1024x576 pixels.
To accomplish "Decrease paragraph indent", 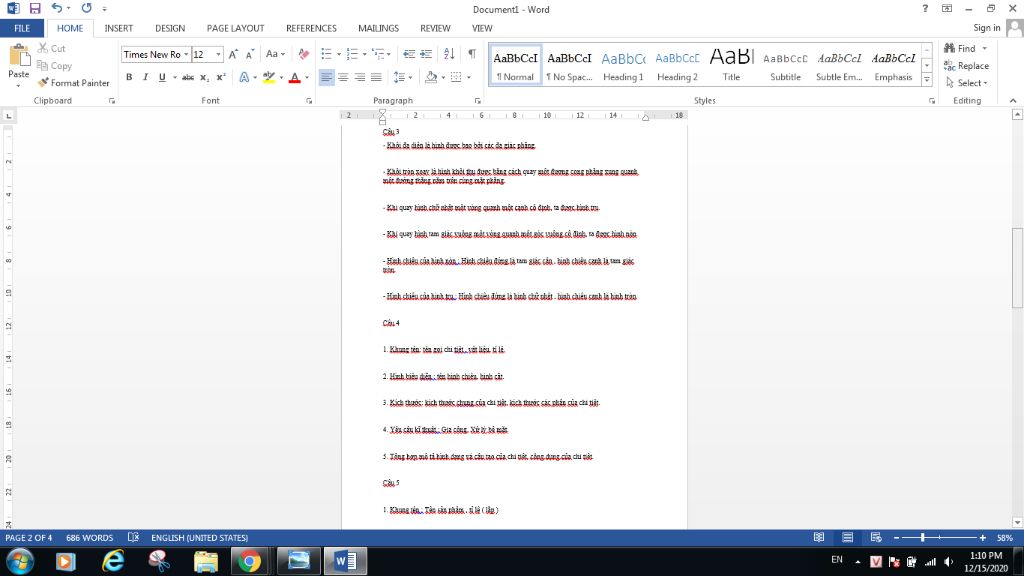I will click(x=409, y=54).
